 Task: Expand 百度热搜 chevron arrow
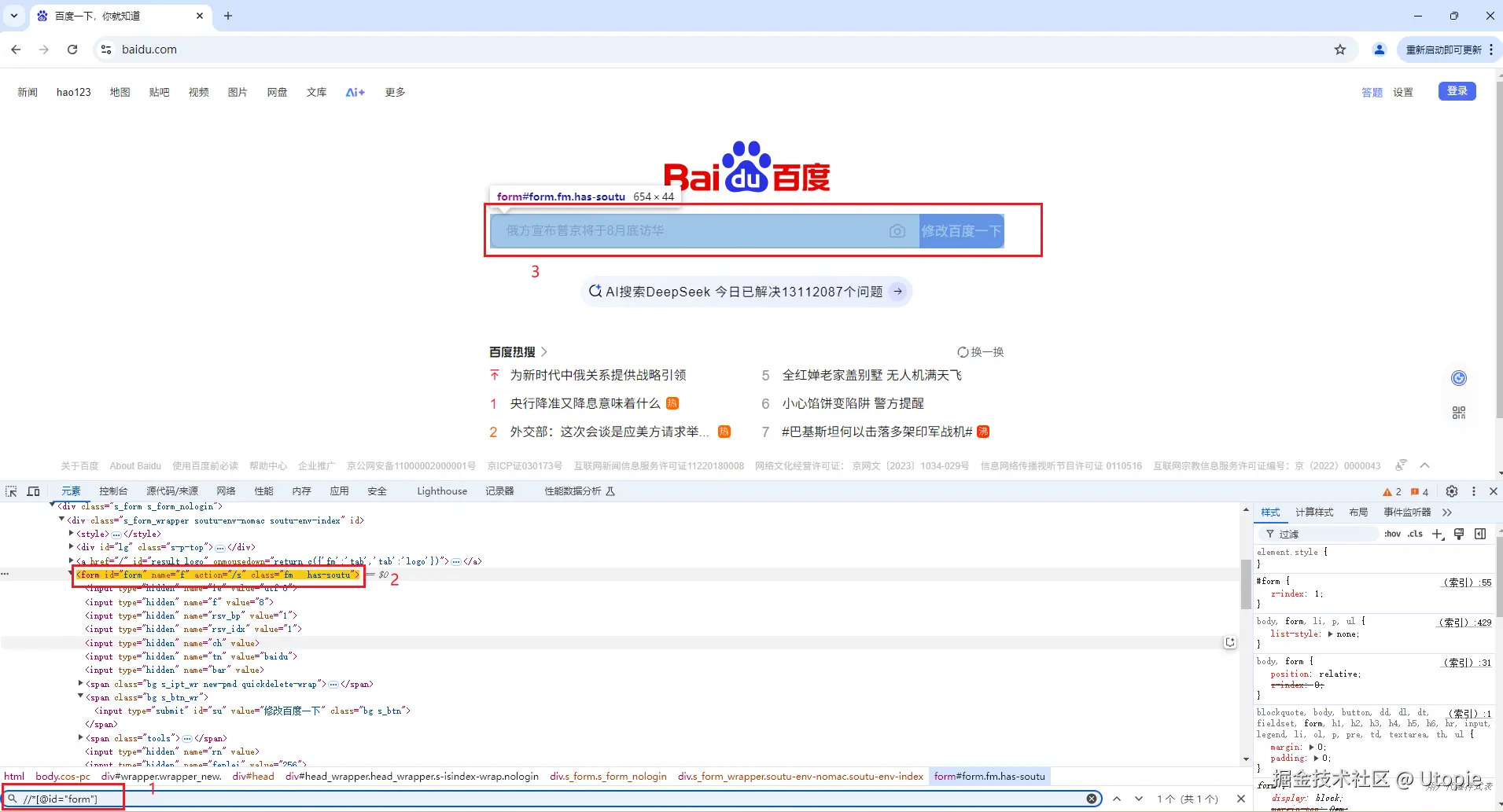pos(544,352)
